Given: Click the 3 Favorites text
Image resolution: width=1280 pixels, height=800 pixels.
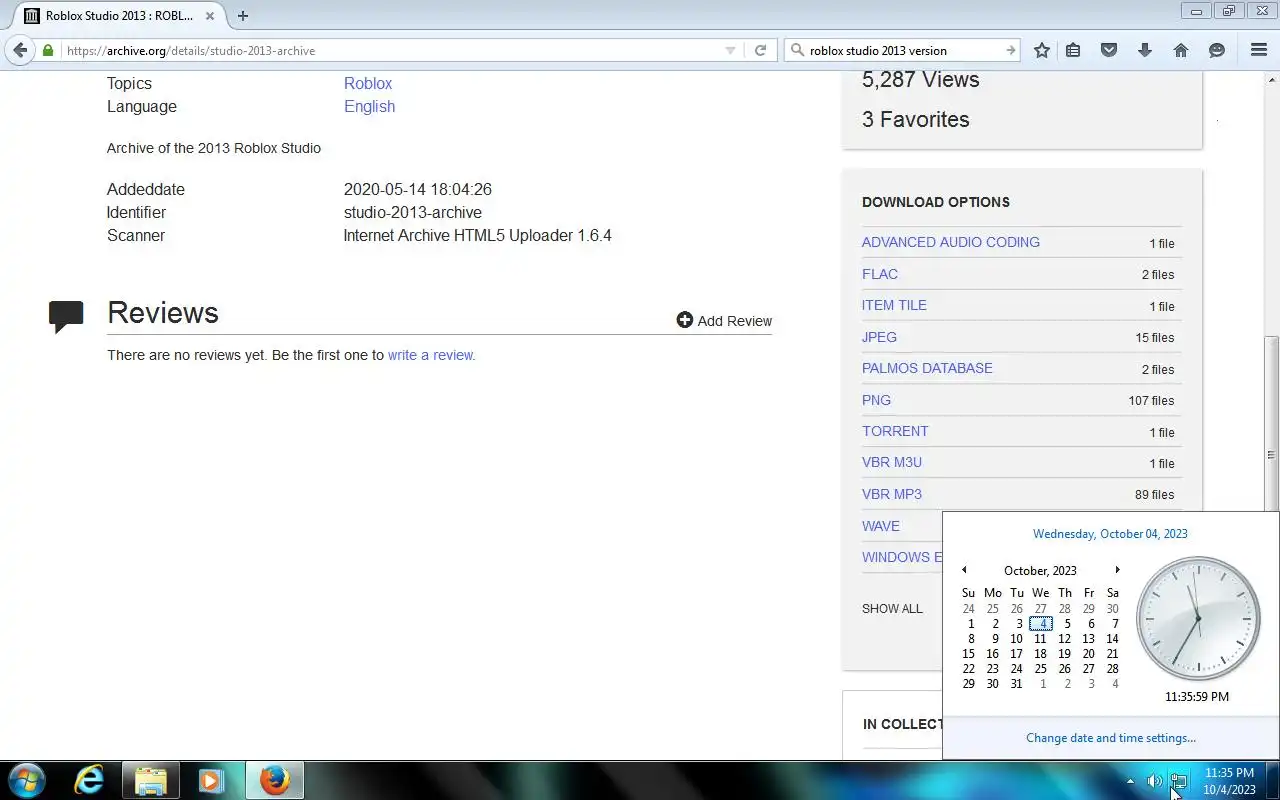Looking at the screenshot, I should (916, 120).
